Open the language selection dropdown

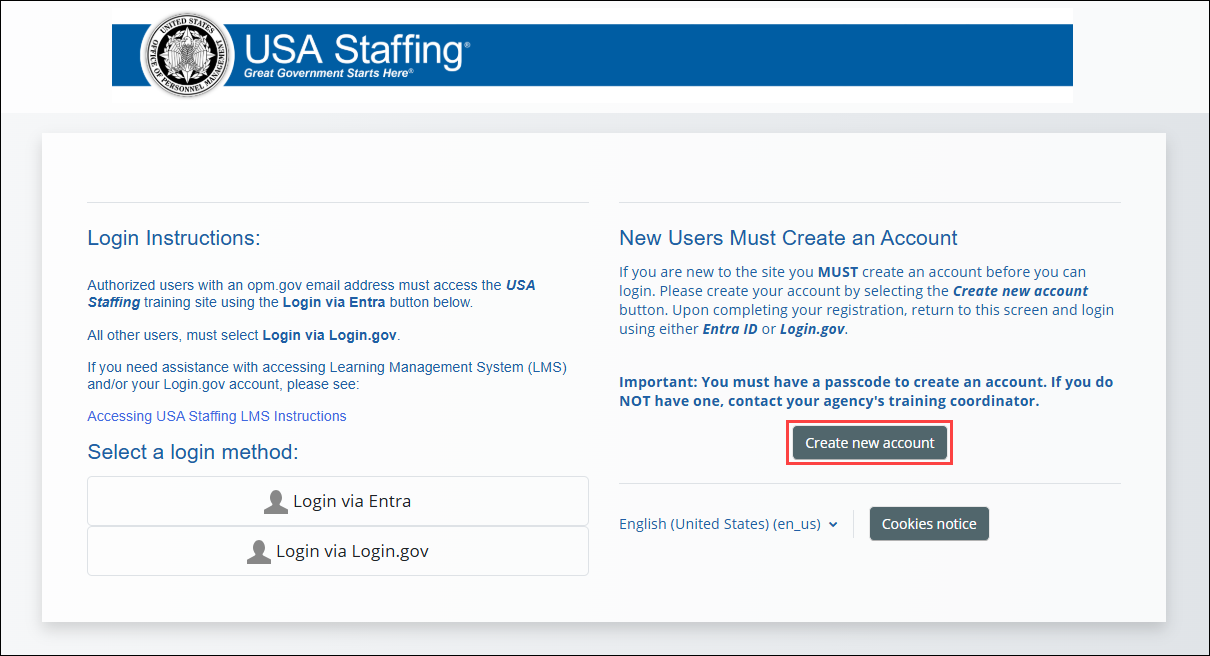coord(728,523)
